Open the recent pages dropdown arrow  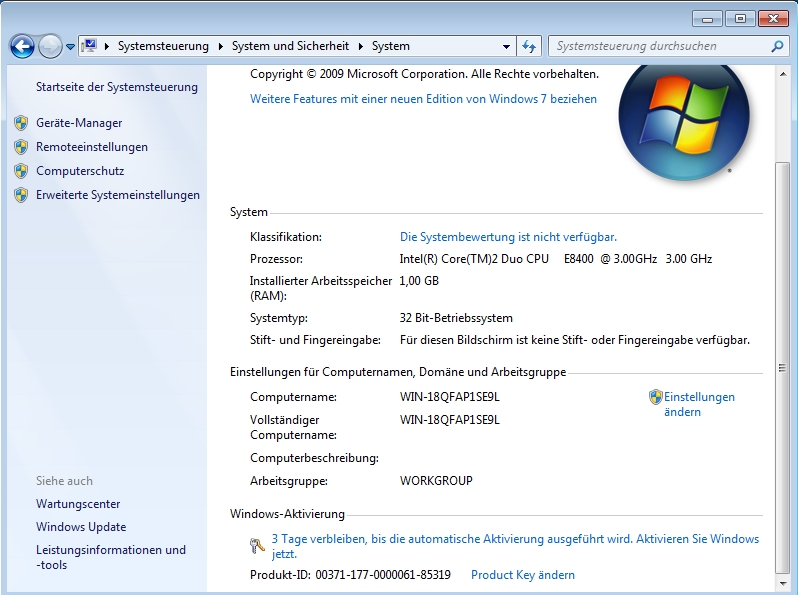pyautogui.click(x=70, y=47)
